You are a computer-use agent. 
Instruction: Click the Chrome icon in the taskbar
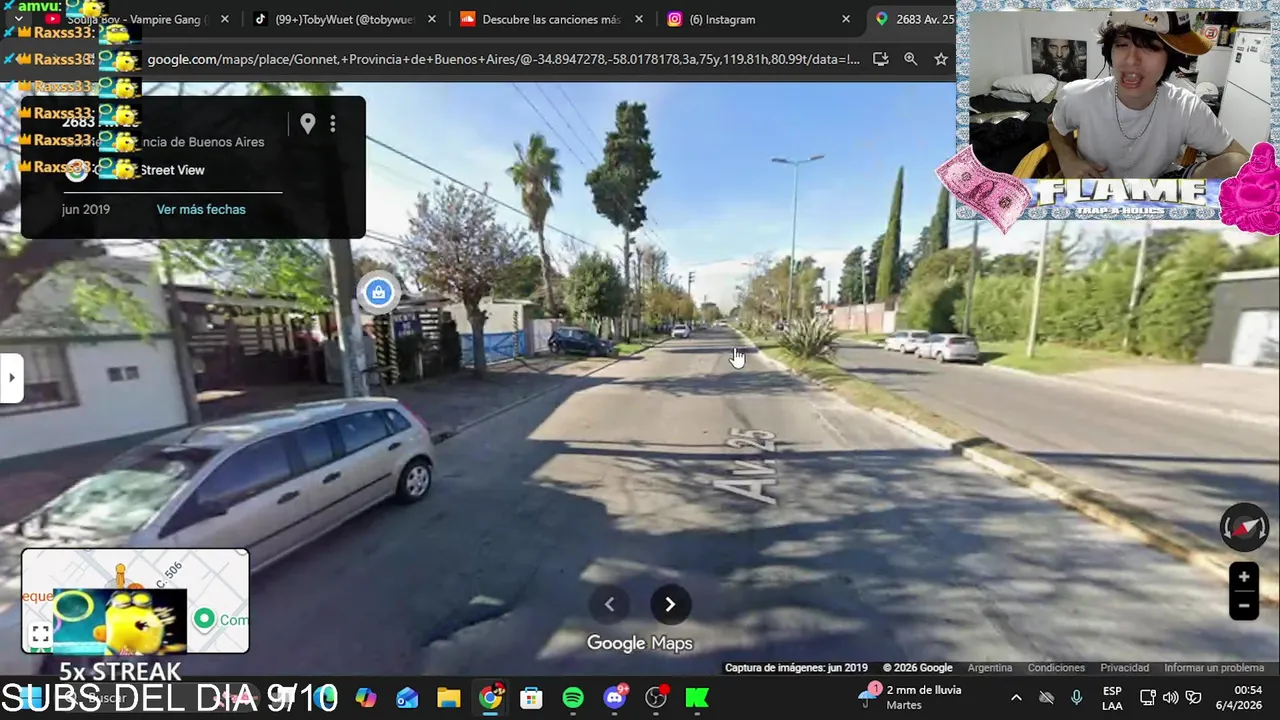(x=490, y=698)
